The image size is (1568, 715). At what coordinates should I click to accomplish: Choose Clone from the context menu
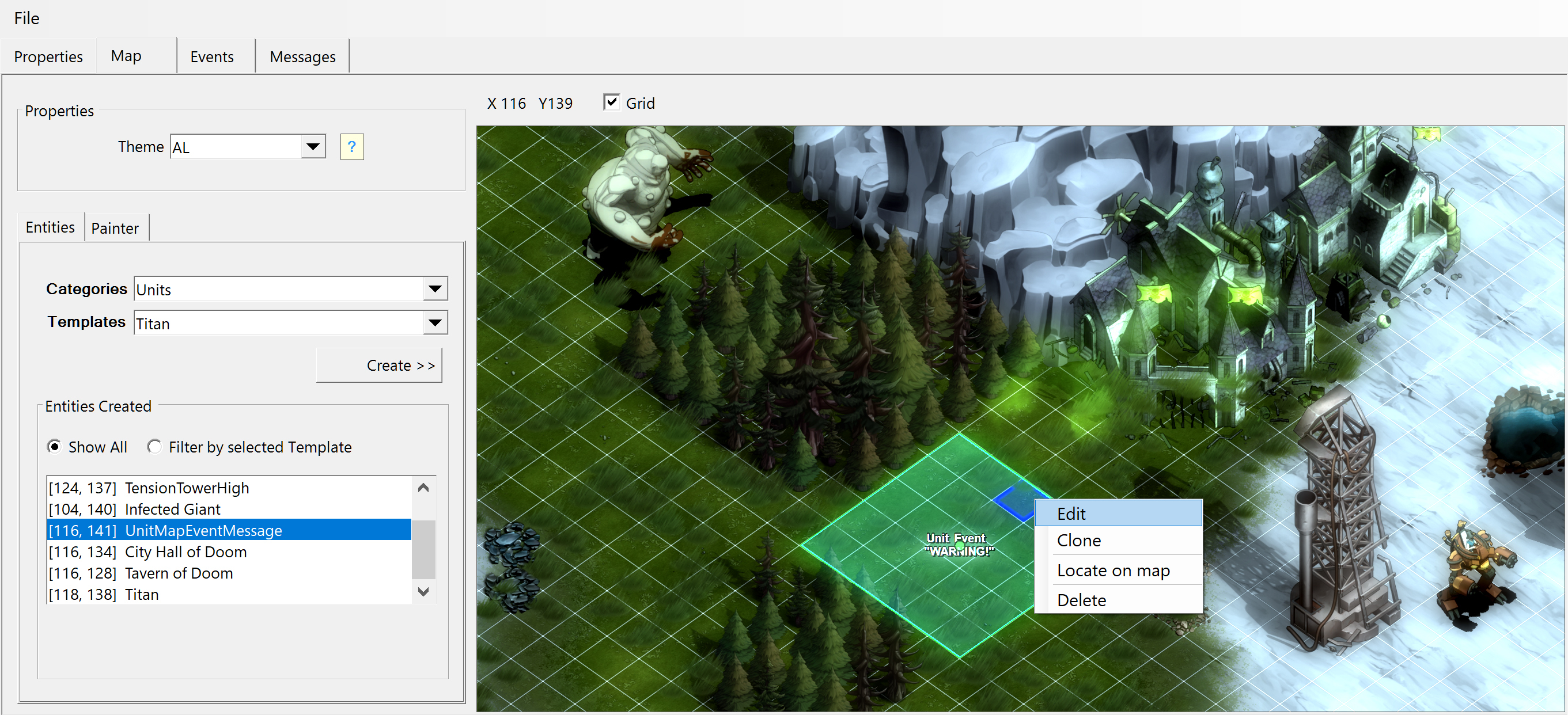click(1119, 541)
